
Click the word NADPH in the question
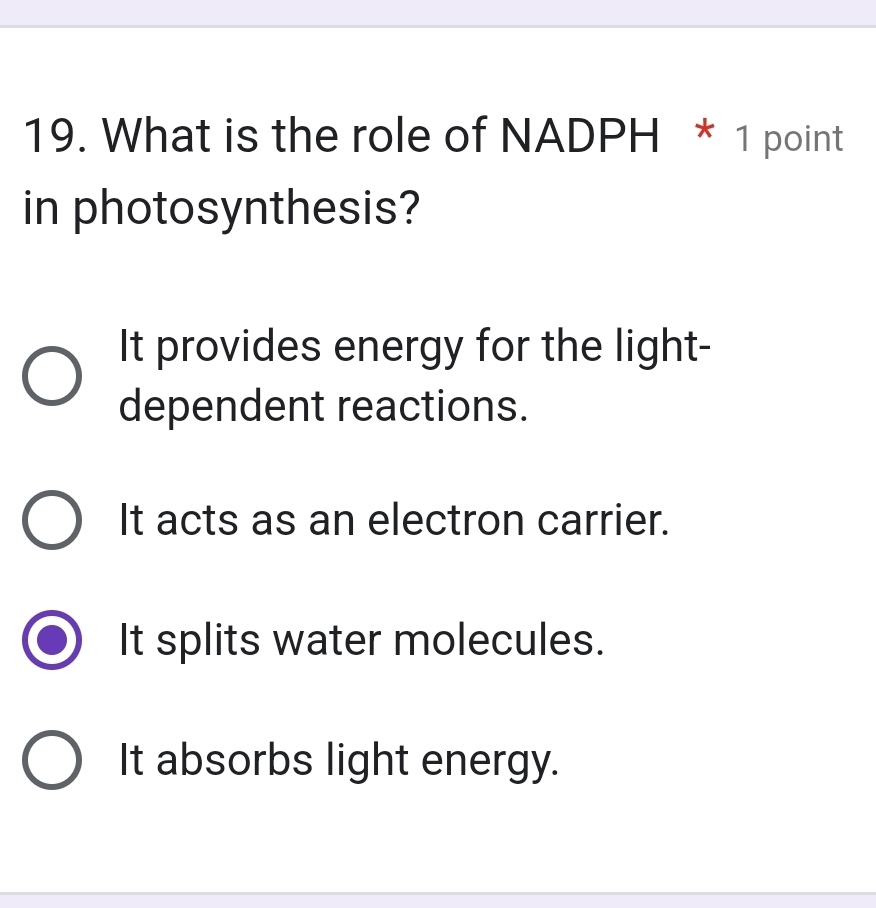[580, 136]
